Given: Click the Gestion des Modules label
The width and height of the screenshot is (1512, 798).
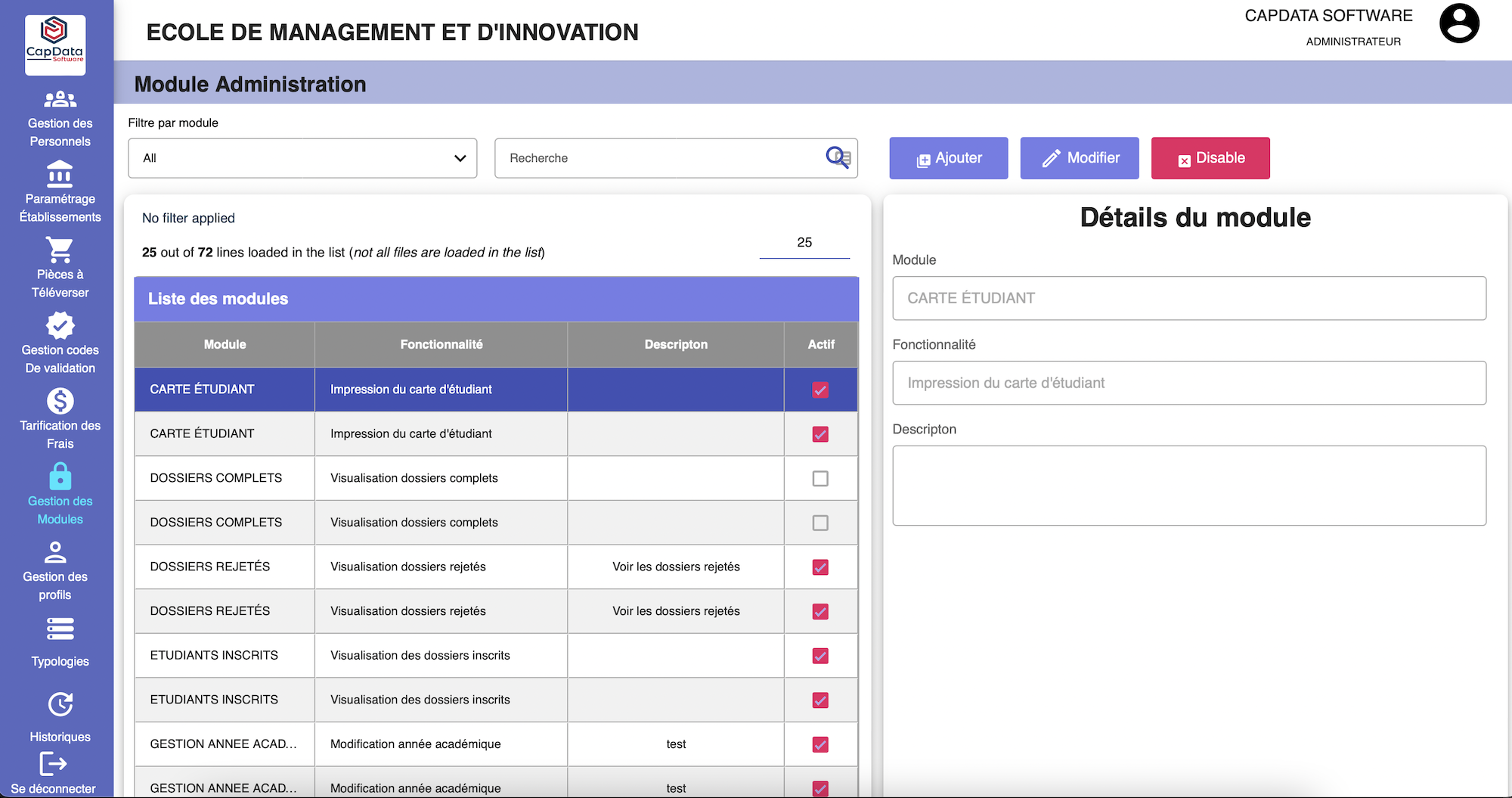Looking at the screenshot, I should point(60,511).
